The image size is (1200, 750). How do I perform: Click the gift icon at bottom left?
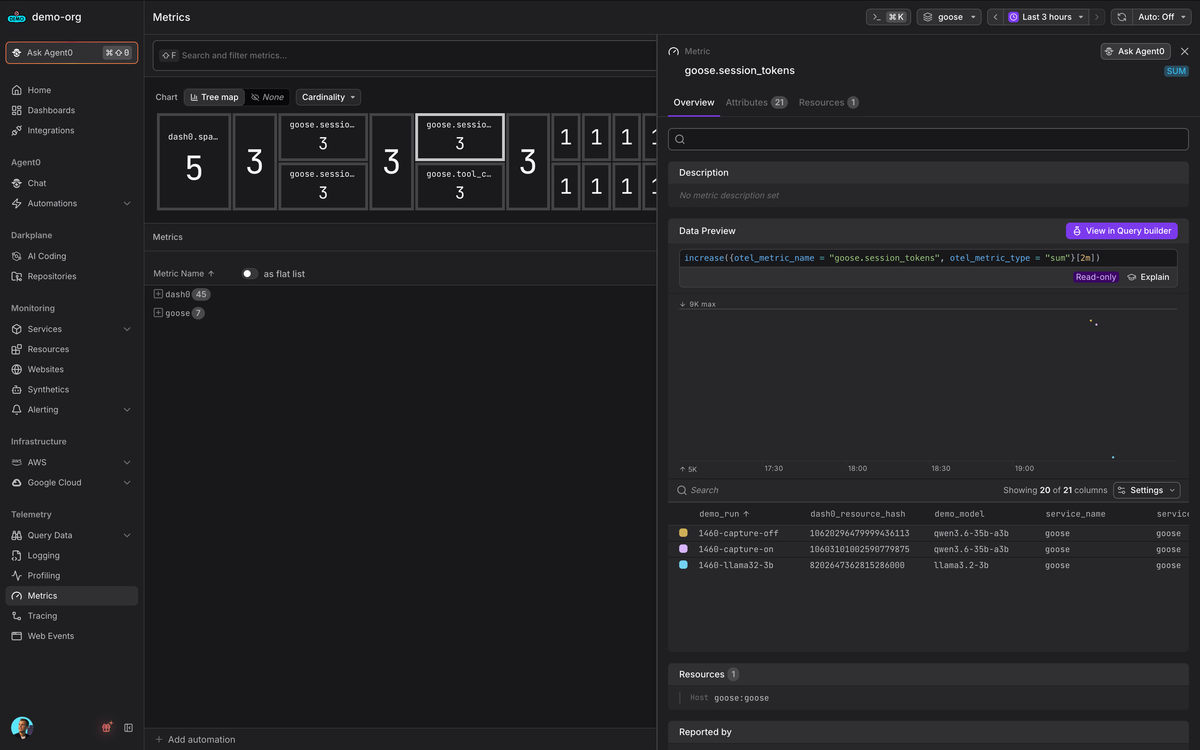click(x=107, y=728)
